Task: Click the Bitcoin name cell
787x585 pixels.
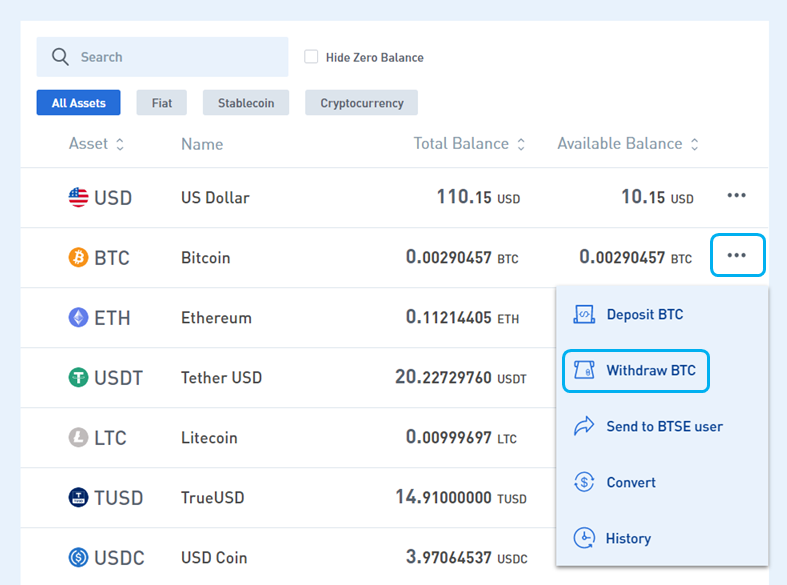Action: 205,258
